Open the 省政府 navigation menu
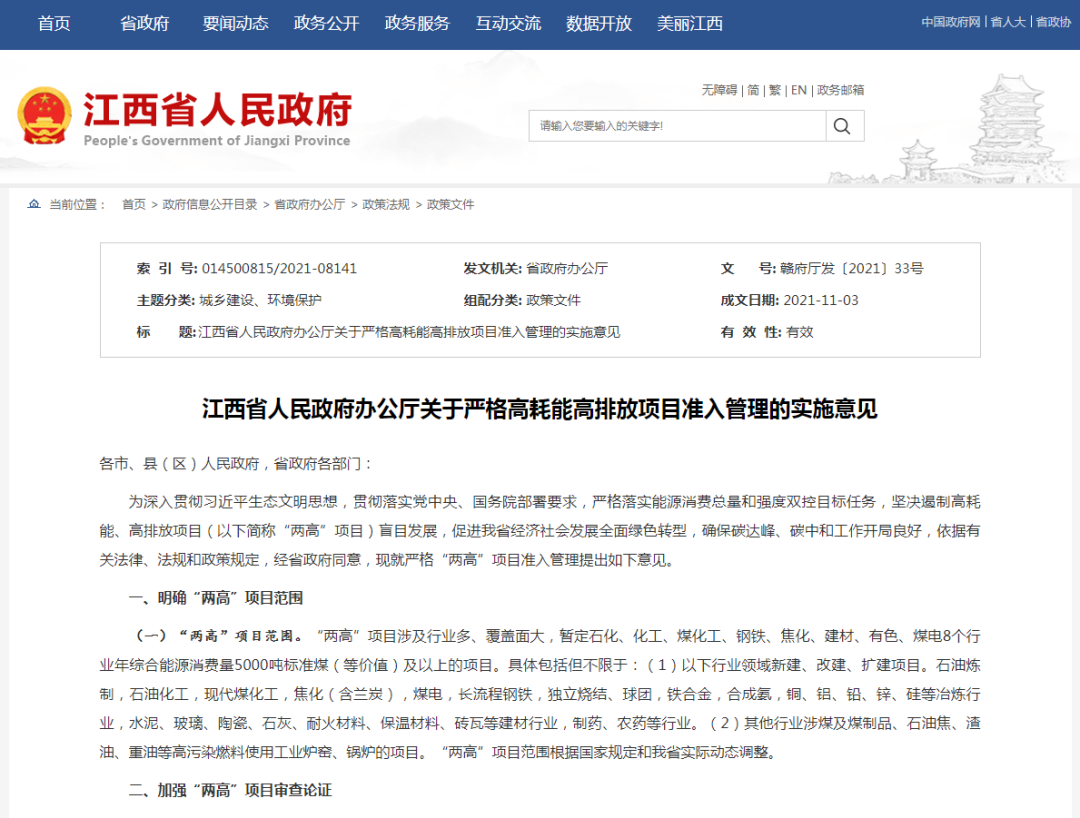1080x818 pixels. (145, 23)
